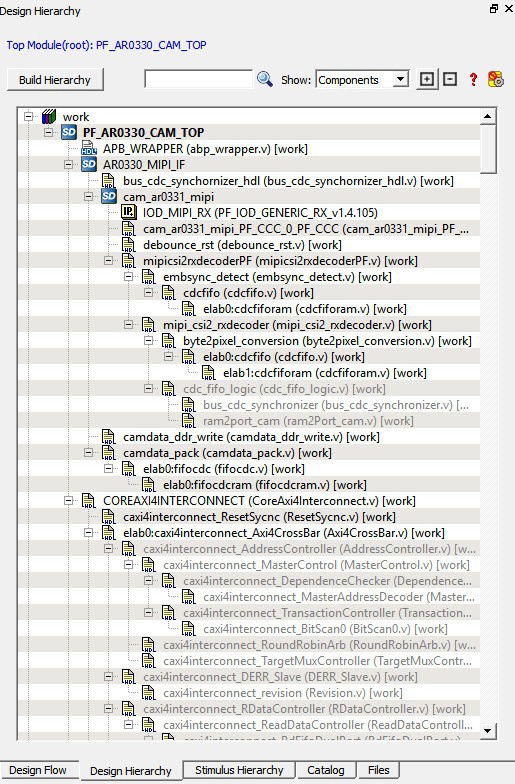The height and width of the screenshot is (784, 515).
Task: Collapse the camdata_pack tree node
Action: 88,452
